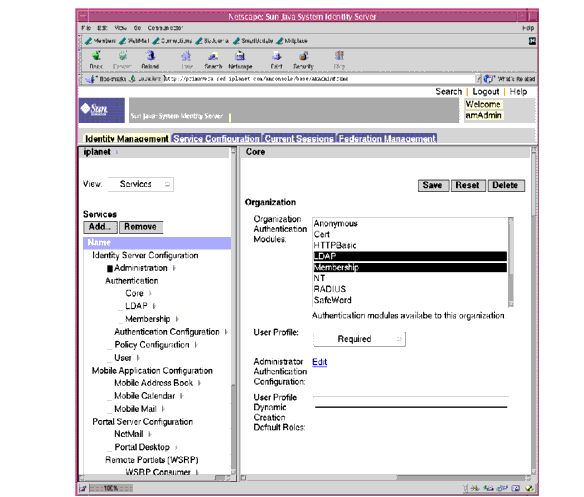Open properties arrow next to Administration
This screenshot has height=497, width=584.
(x=174, y=268)
